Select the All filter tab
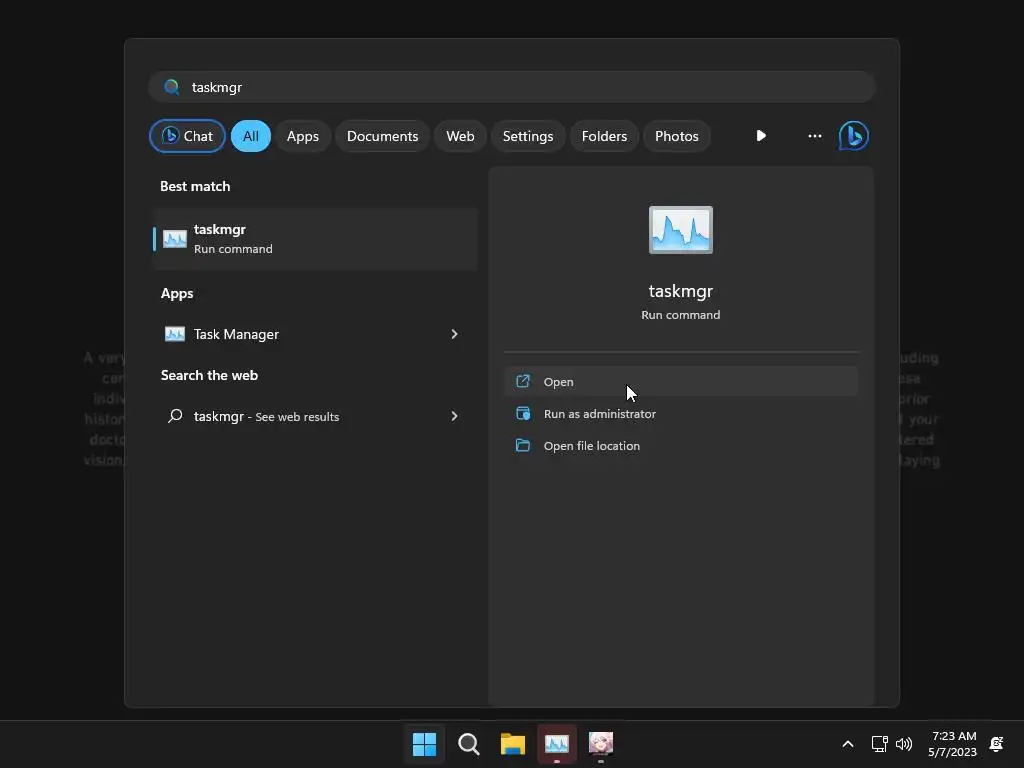Viewport: 1024px width, 768px height. click(251, 136)
